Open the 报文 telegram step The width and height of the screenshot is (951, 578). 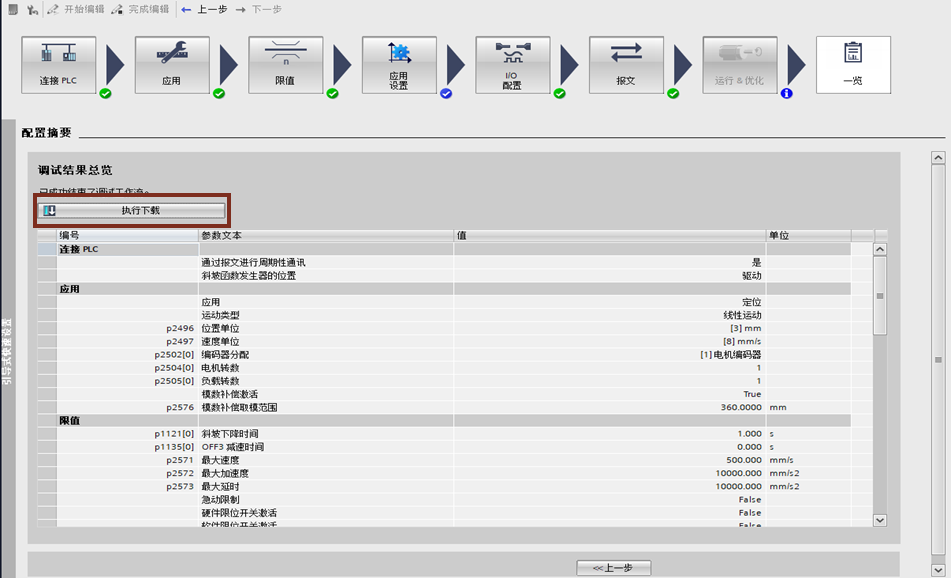pyautogui.click(x=626, y=65)
